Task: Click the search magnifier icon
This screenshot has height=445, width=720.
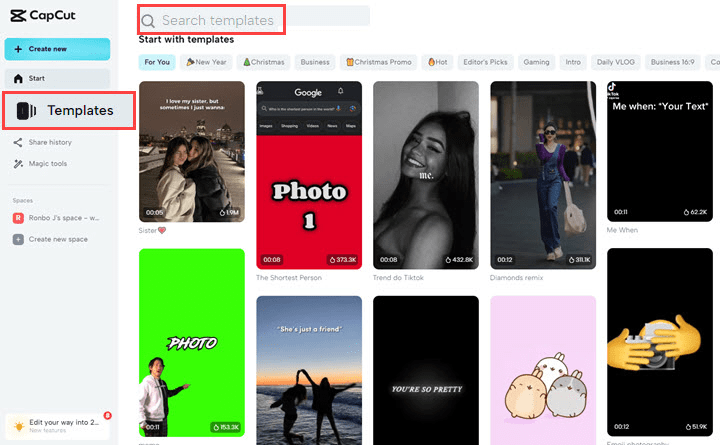Action: [148, 21]
